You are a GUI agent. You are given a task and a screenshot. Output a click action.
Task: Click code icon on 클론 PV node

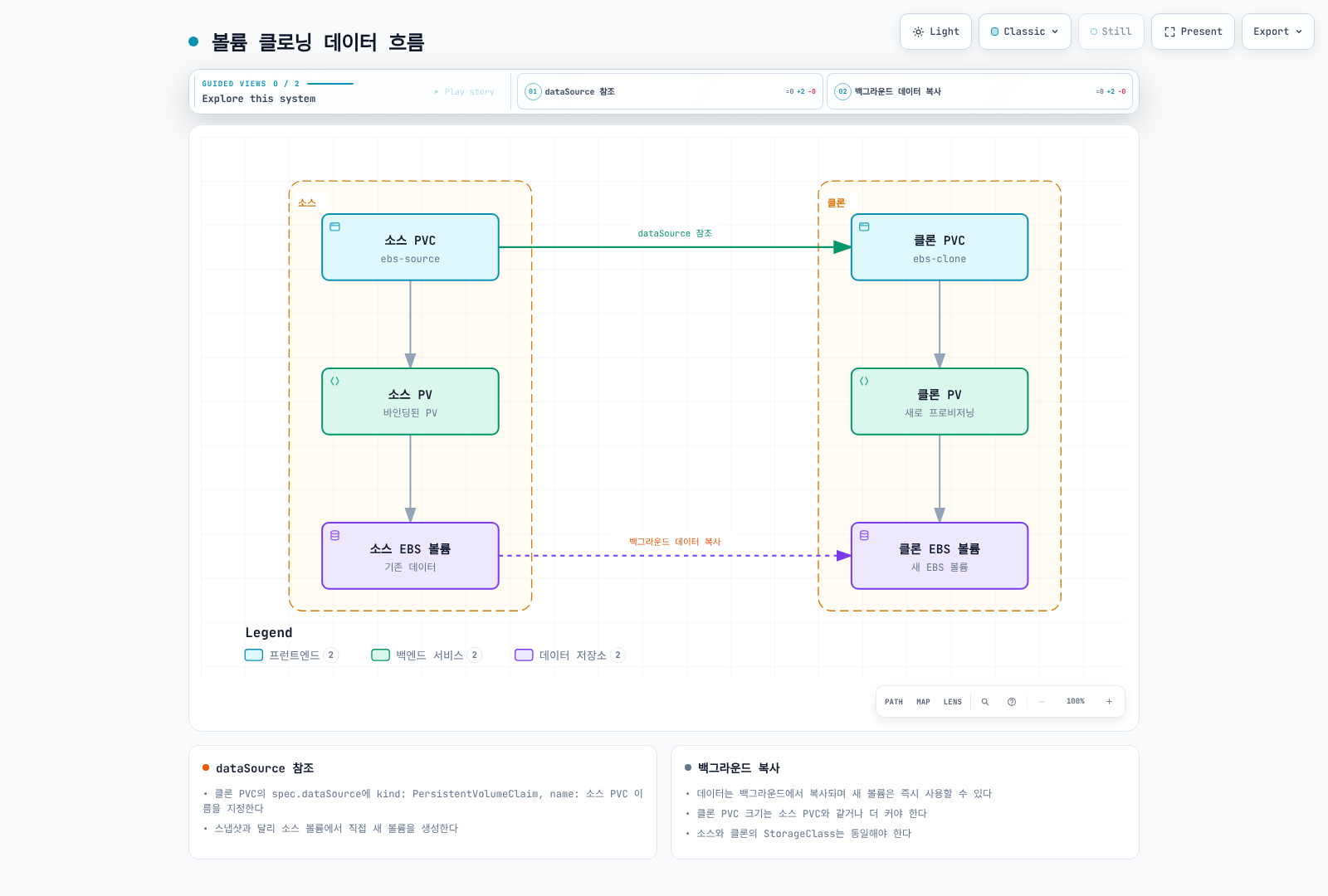(x=864, y=381)
